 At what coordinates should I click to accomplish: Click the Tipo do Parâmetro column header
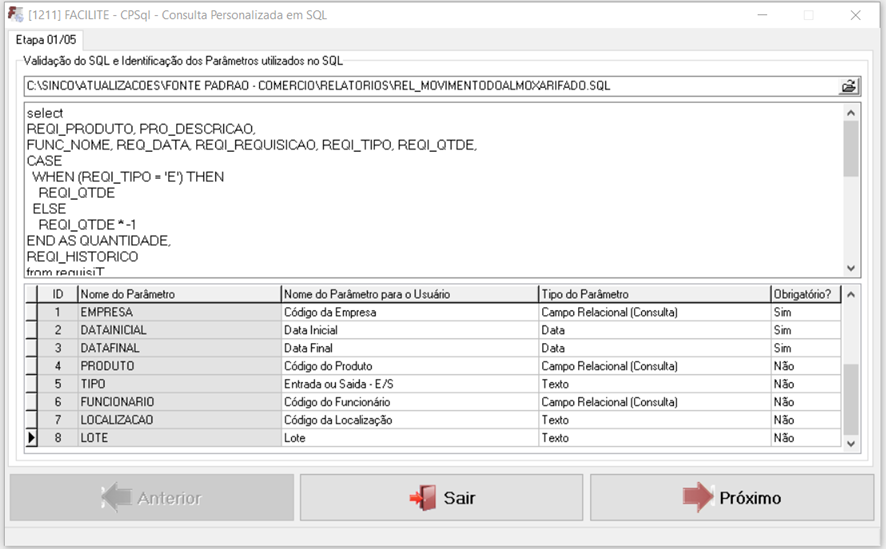[655, 294]
